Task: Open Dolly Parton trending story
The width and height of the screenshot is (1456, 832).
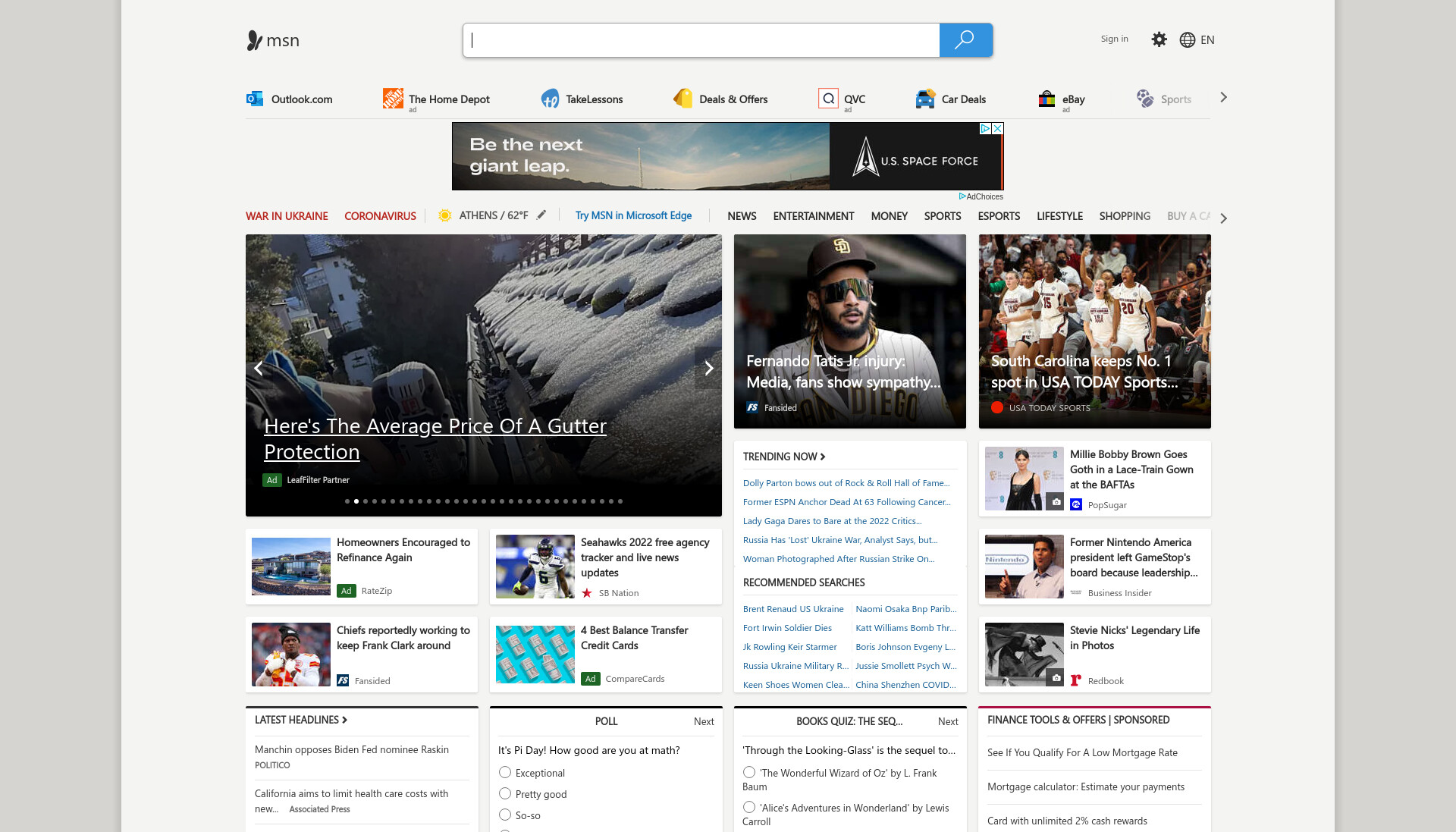Action: coord(846,483)
